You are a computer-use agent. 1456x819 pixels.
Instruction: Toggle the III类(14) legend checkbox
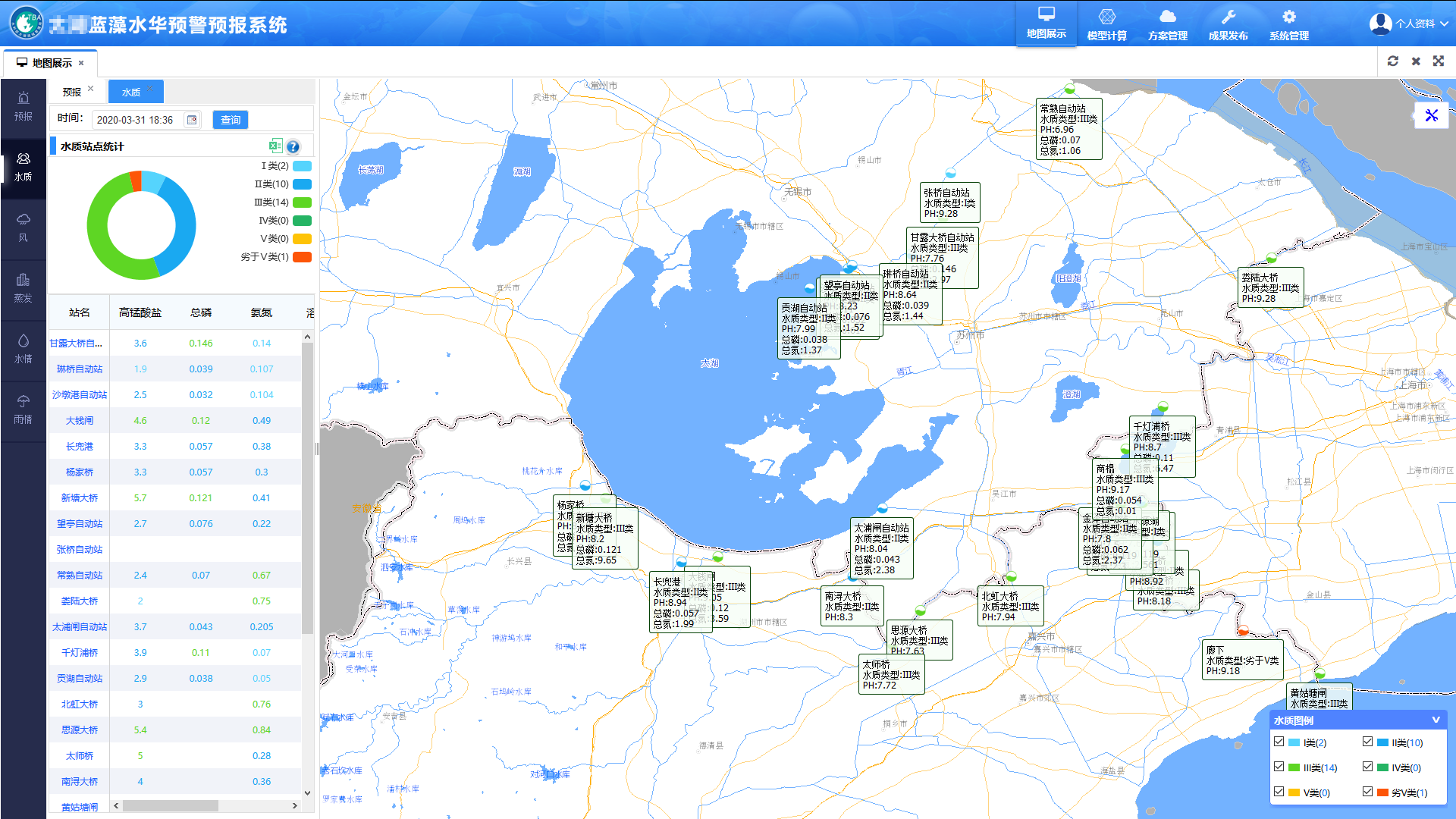1279,767
